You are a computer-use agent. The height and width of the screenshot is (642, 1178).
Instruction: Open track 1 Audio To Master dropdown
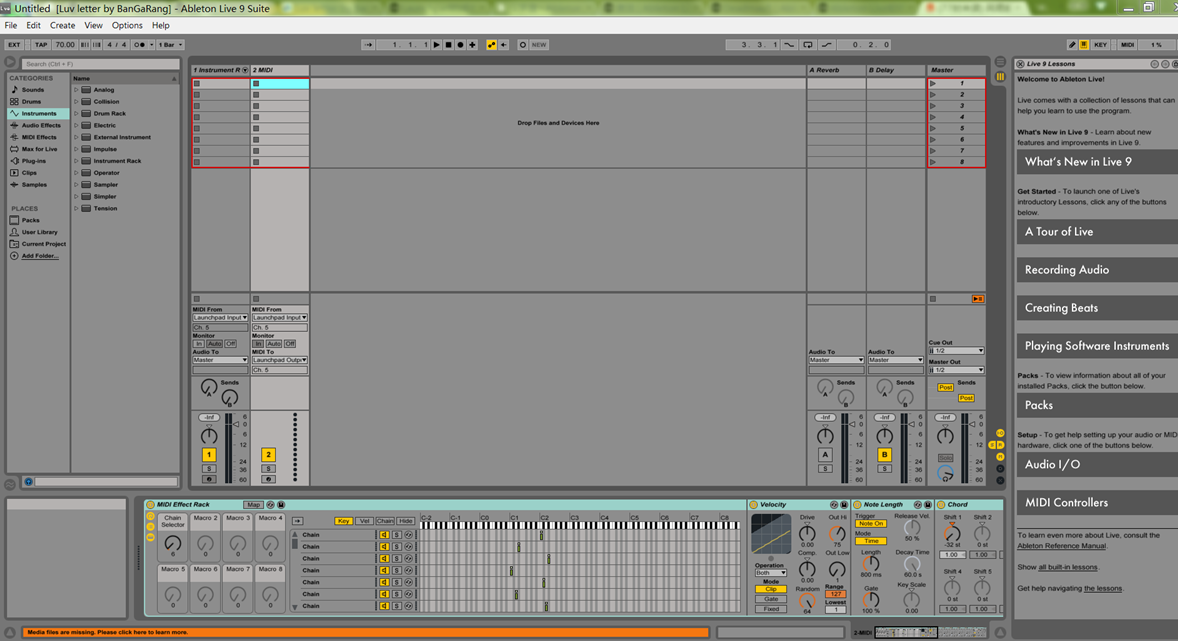coord(220,360)
